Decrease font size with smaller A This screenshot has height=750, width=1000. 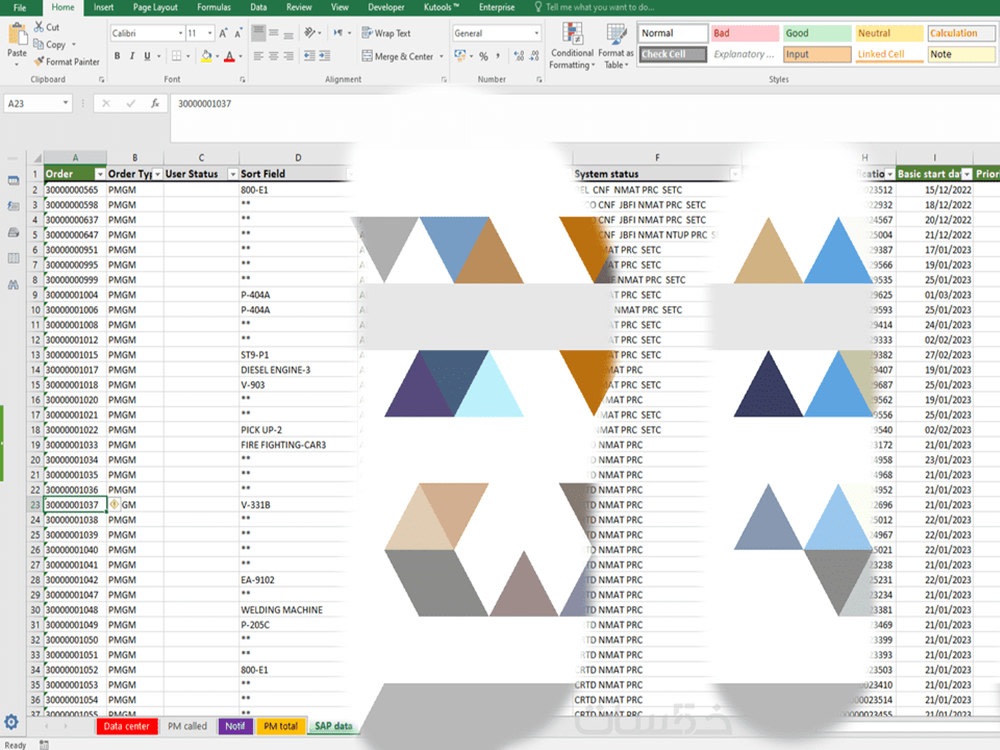238,33
